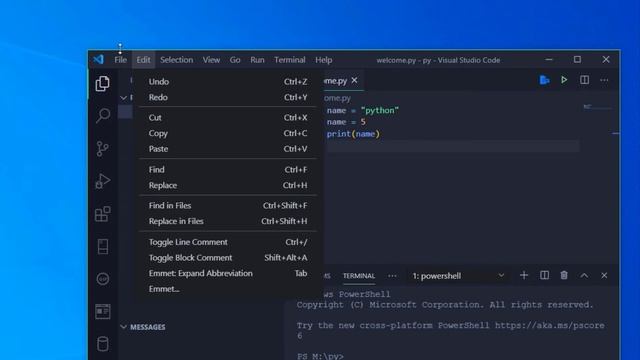Choose Copy from Edit menu
Screen dimensions: 640x360
coord(228,133)
